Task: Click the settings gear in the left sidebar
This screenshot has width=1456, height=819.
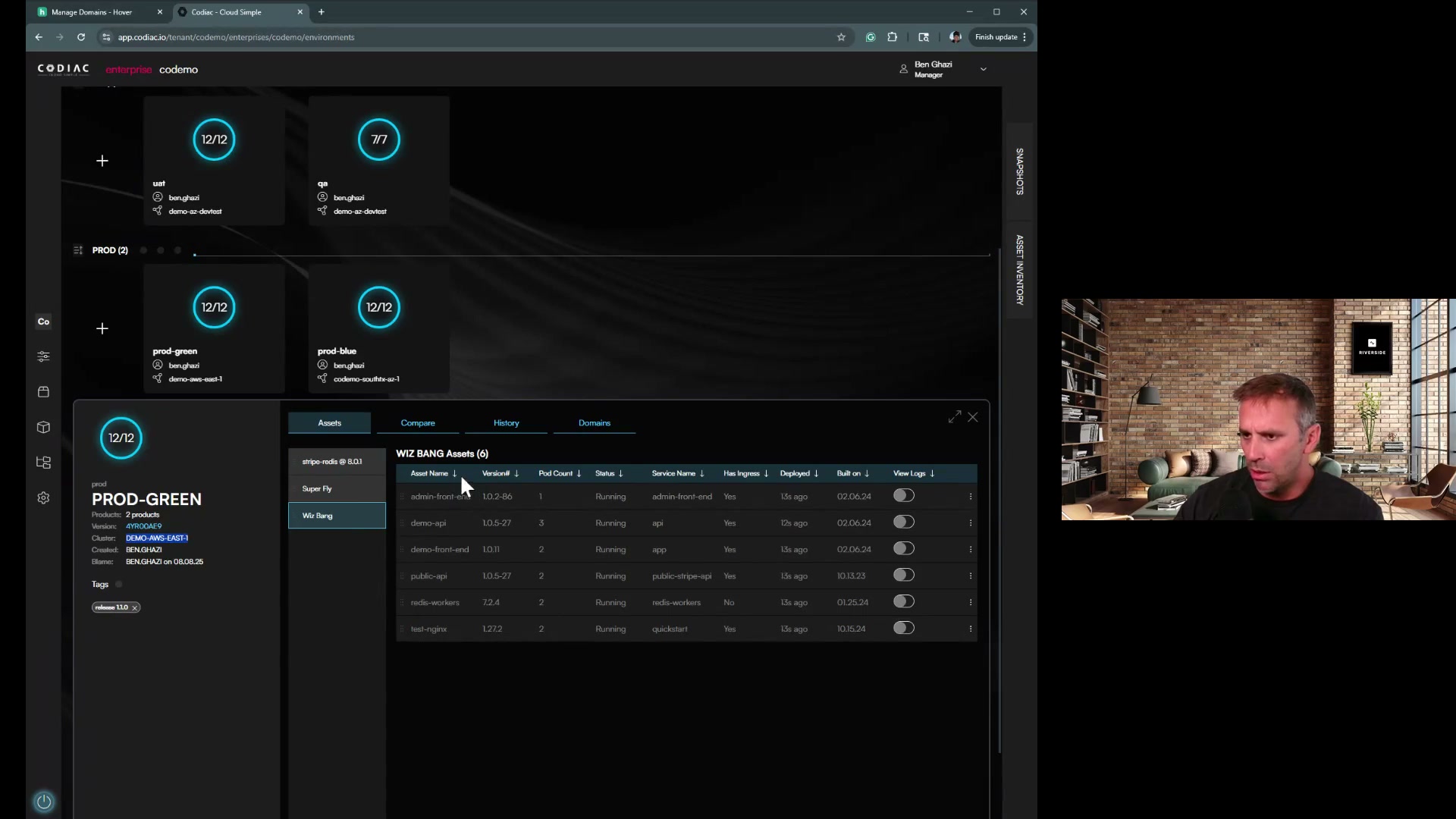Action: pos(43,498)
